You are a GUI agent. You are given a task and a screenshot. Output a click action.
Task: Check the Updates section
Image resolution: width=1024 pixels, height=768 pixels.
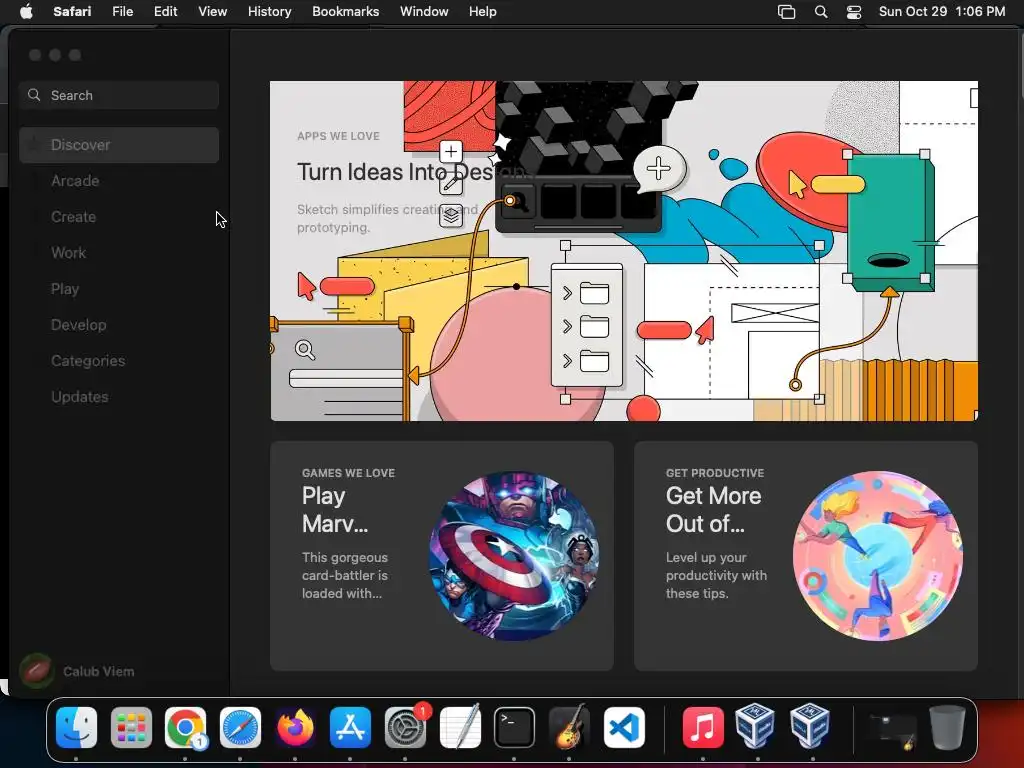pos(119,396)
